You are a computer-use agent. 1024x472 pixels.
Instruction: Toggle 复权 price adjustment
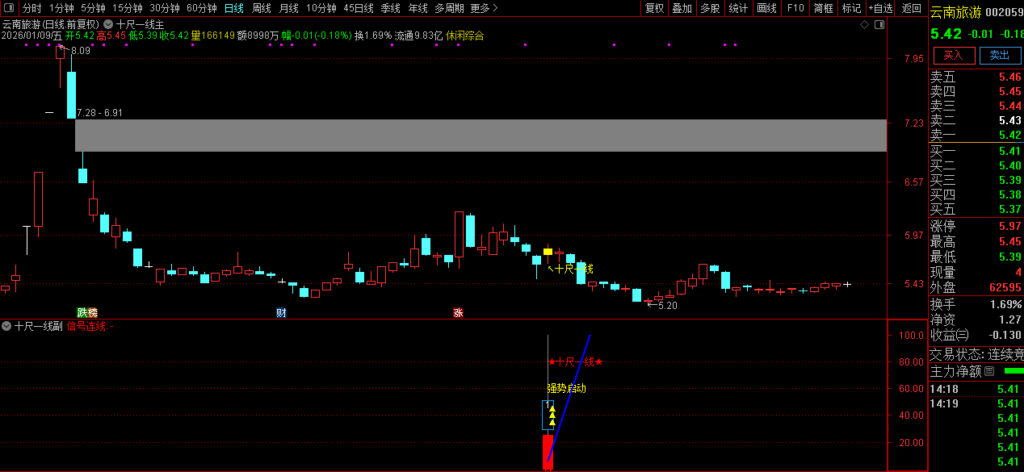654,8
